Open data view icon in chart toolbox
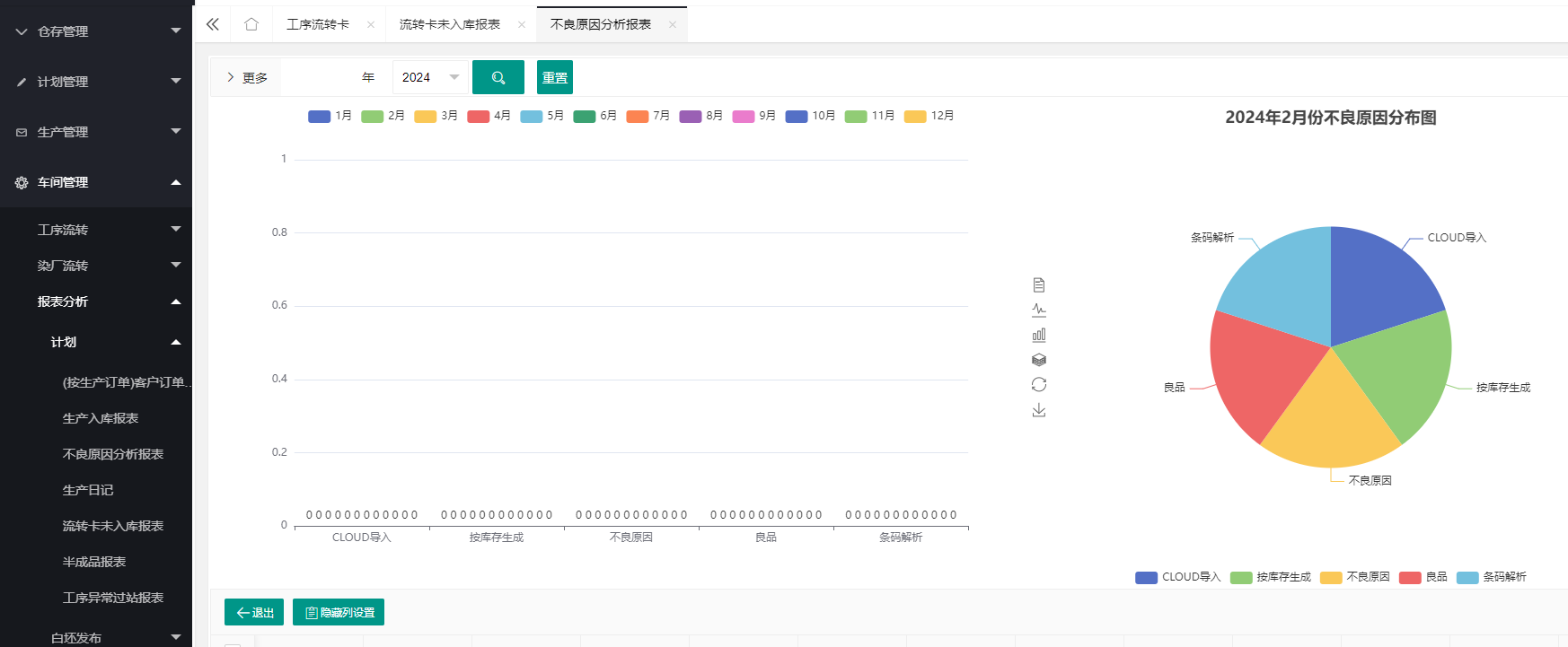This screenshot has height=647, width=1568. click(1039, 285)
